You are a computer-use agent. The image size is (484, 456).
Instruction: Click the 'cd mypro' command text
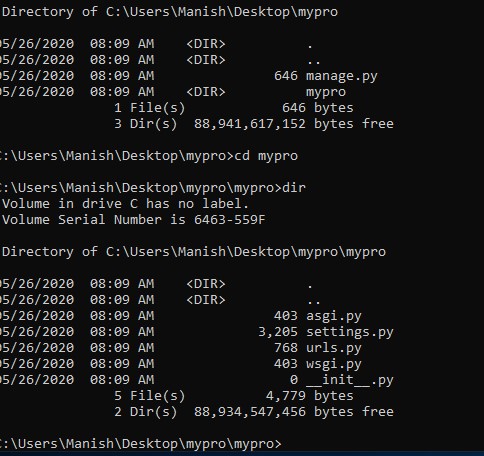266,156
